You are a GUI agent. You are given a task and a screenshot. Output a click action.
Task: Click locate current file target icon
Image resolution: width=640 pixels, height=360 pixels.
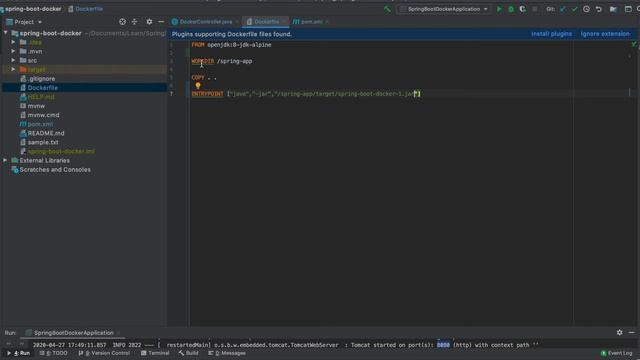click(x=122, y=22)
